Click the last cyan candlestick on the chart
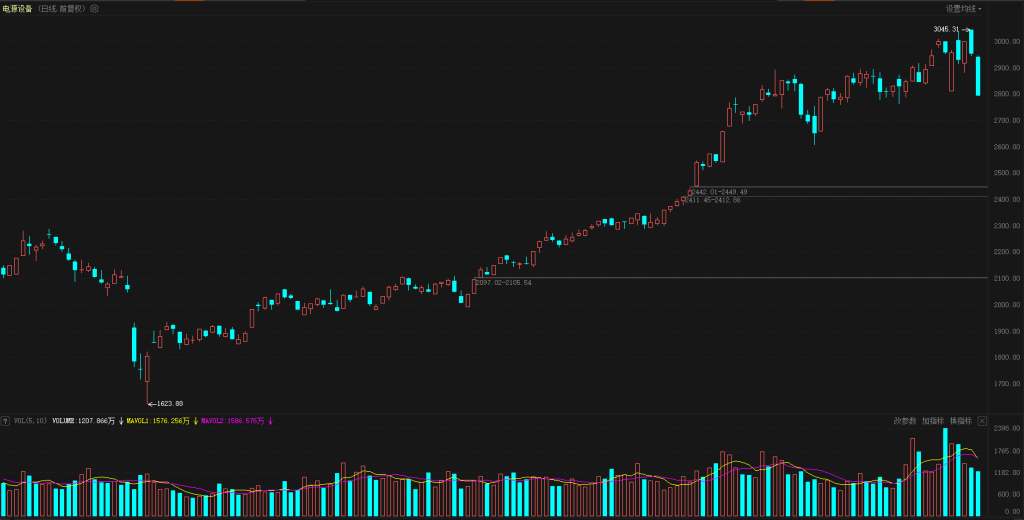1024x520 pixels. 978,76
